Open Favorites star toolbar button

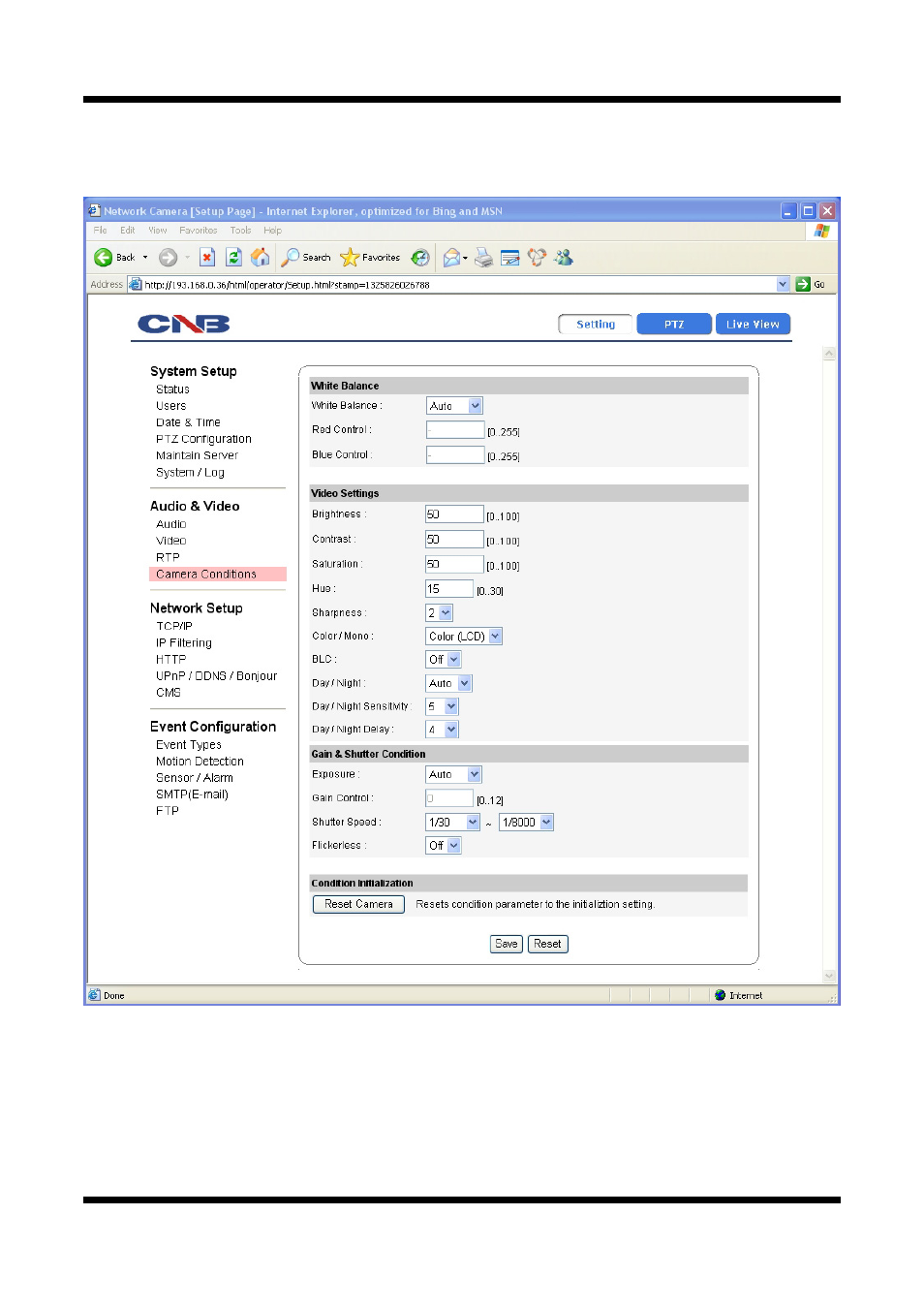coord(370,258)
